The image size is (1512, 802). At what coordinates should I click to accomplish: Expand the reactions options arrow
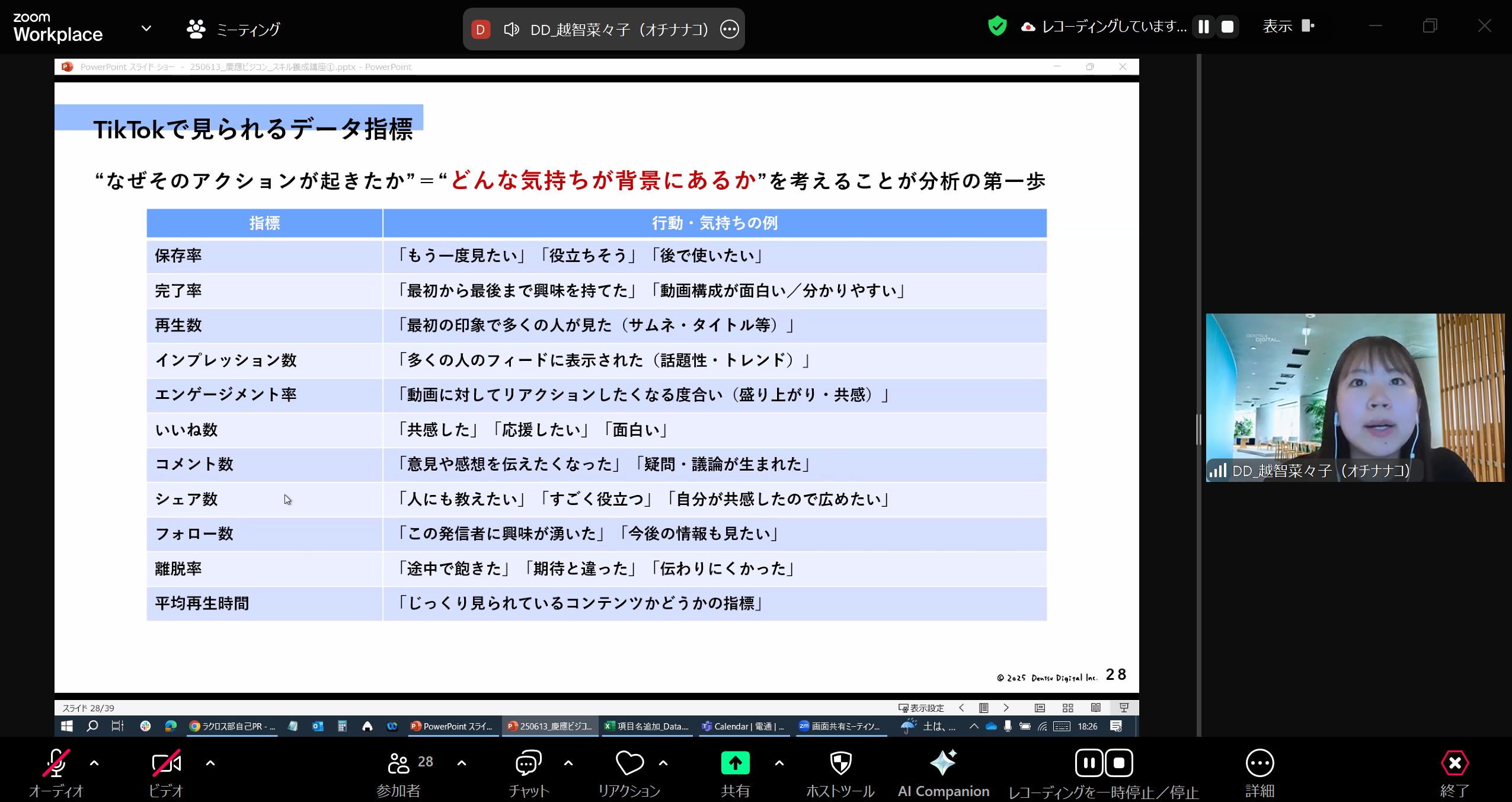coord(663,763)
